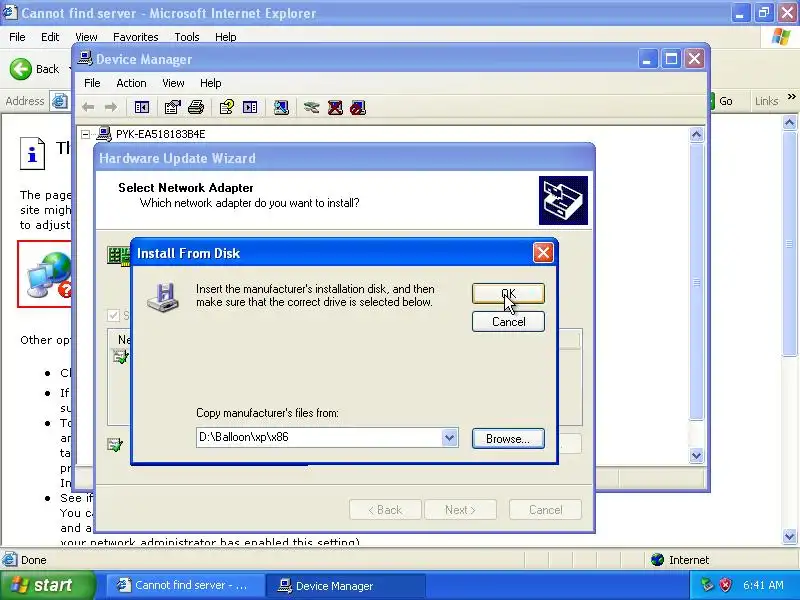
Task: Open the file path dropdown arrow
Action: 449,437
